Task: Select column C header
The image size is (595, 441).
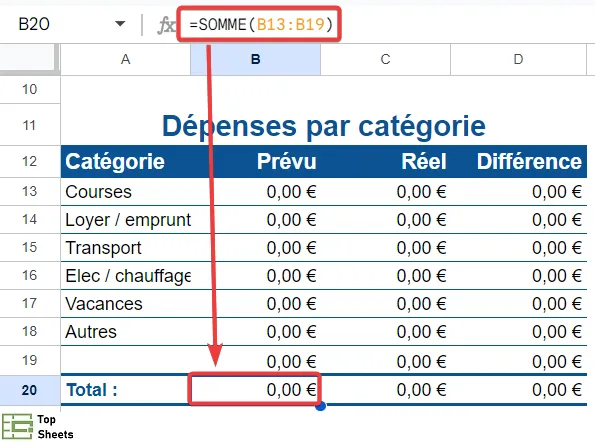Action: [386, 60]
